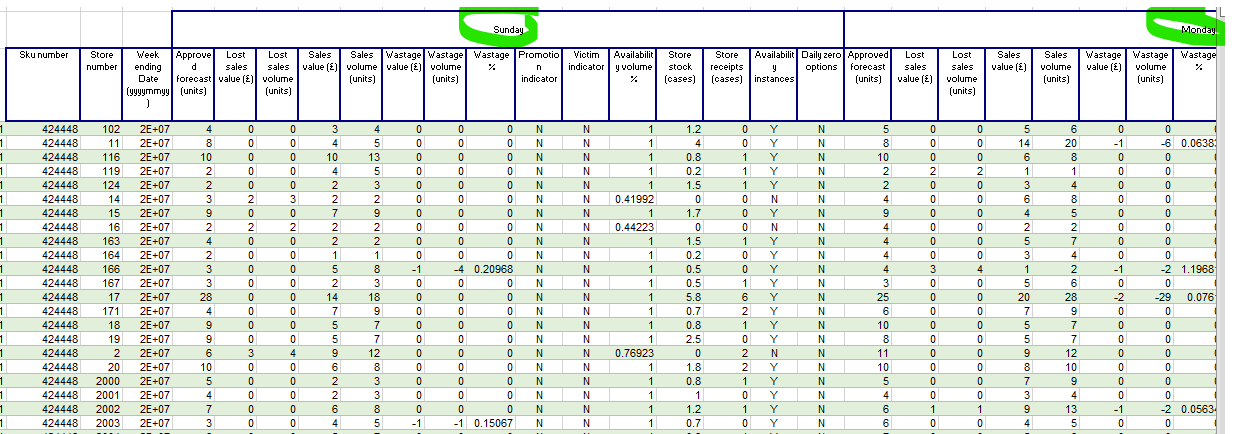Click availability volume value 0.76923

click(x=633, y=353)
